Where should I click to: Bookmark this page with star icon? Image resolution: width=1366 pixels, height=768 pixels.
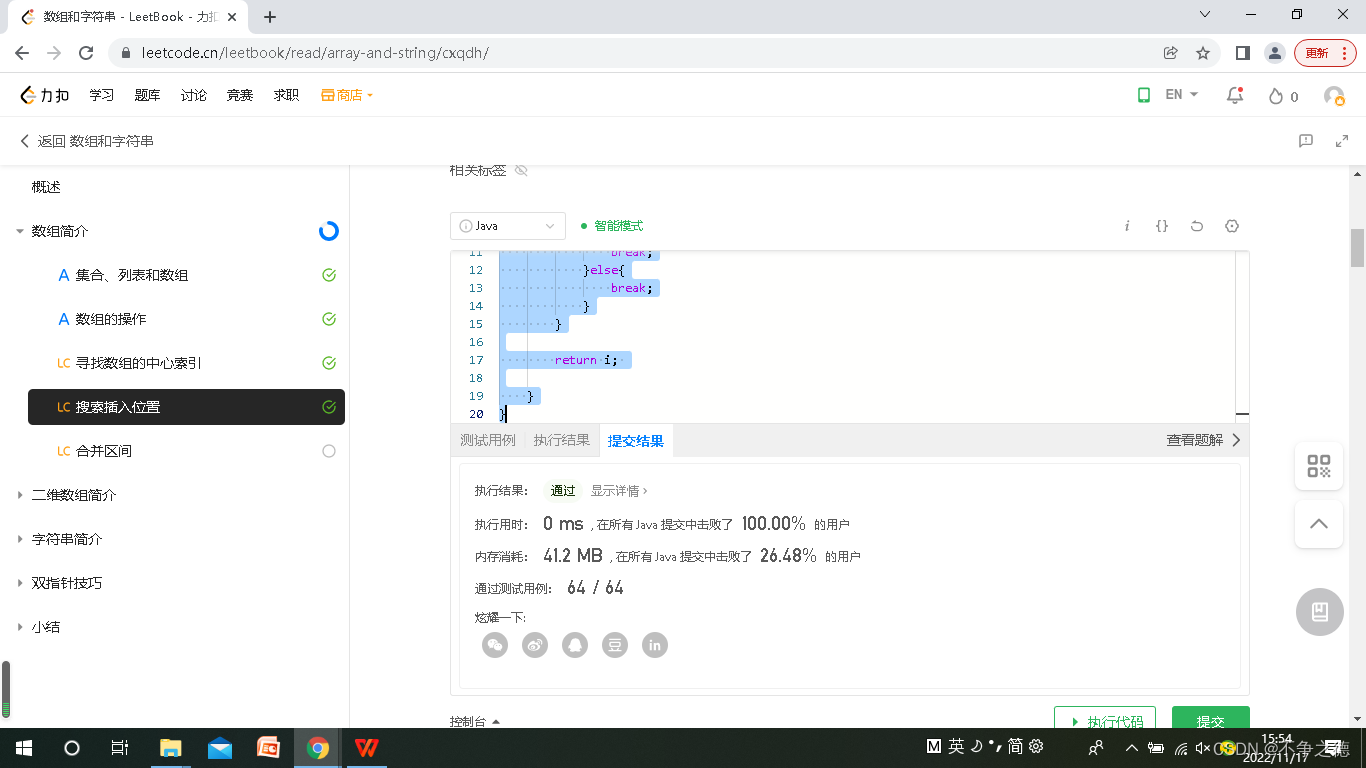(x=1203, y=53)
